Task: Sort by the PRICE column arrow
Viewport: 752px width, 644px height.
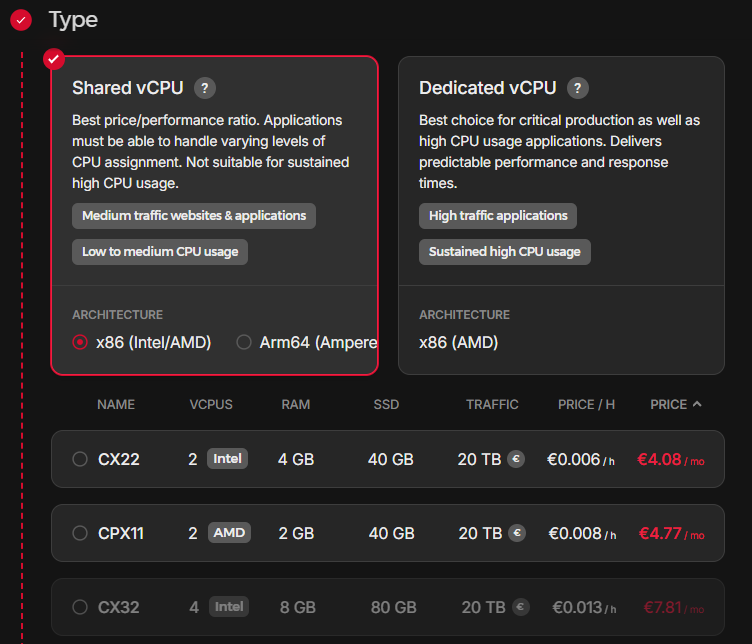Action: point(697,404)
